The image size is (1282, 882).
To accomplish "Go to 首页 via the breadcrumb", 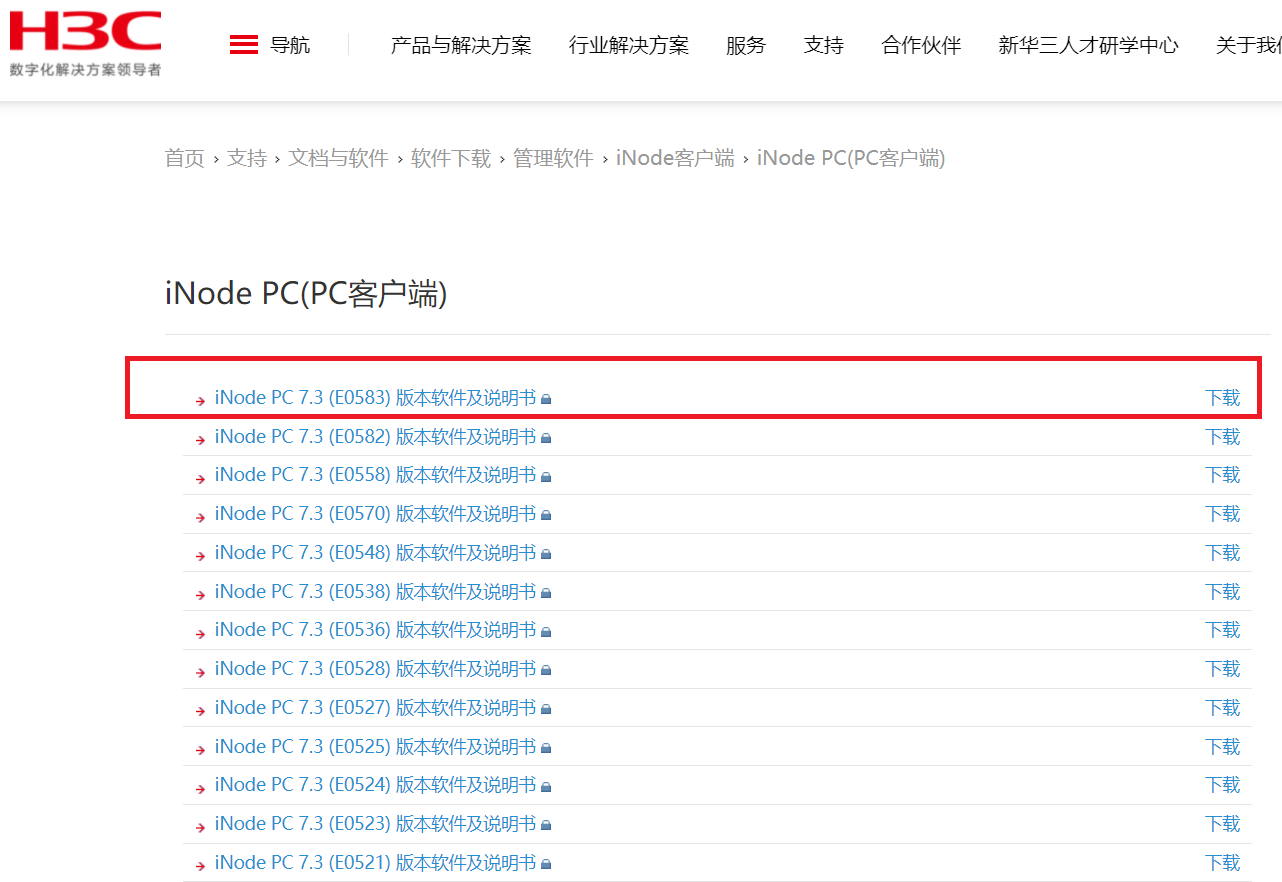I will coord(185,158).
